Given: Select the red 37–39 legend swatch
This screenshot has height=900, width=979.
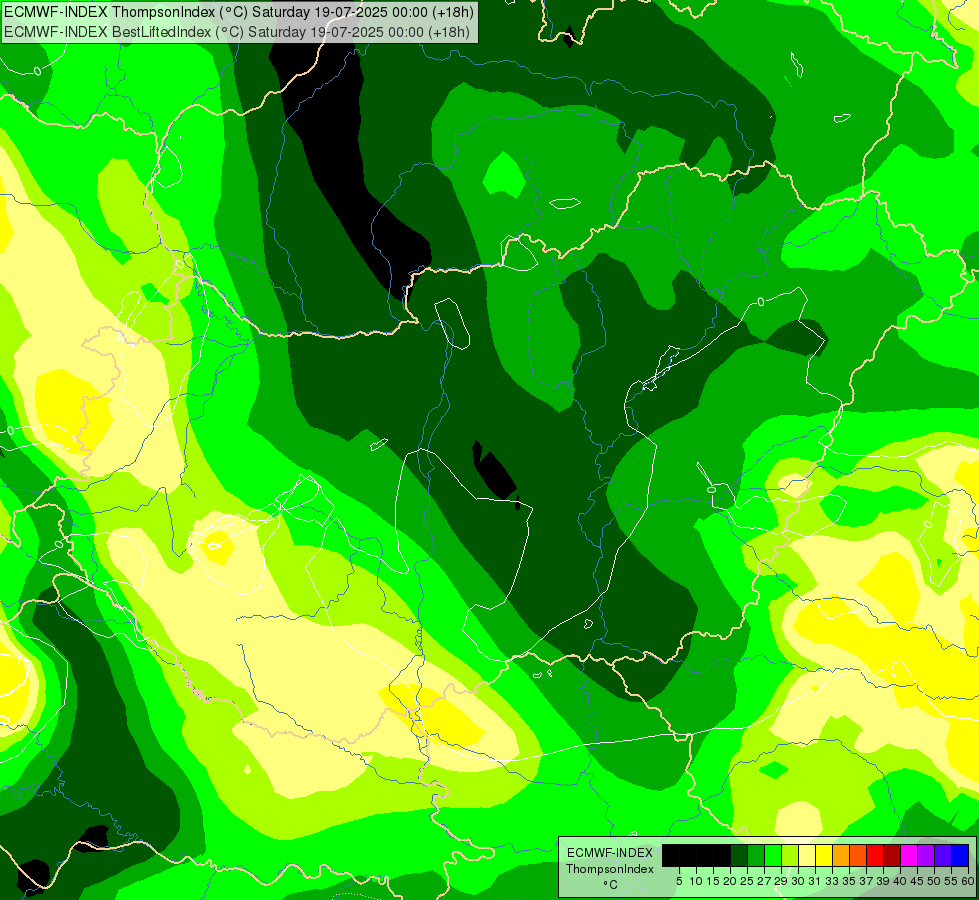Looking at the screenshot, I should [x=875, y=856].
